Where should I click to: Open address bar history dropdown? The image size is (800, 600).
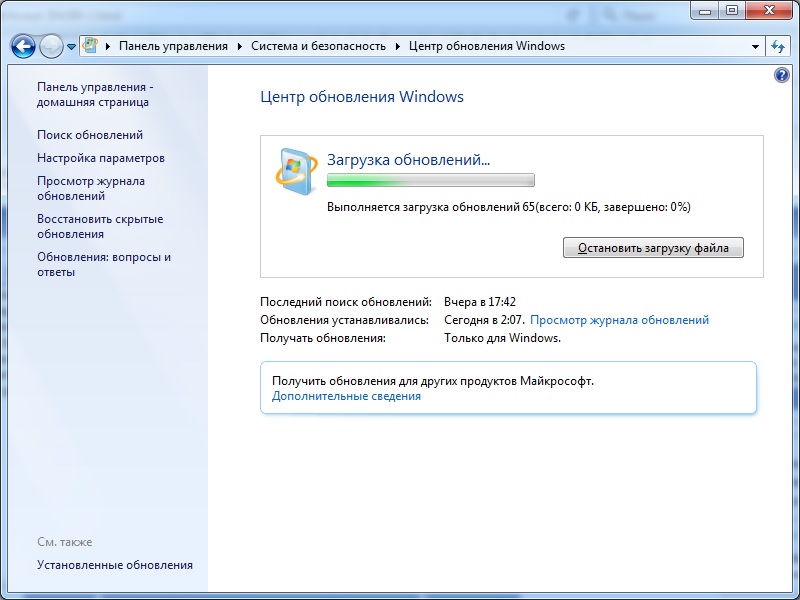(x=755, y=46)
